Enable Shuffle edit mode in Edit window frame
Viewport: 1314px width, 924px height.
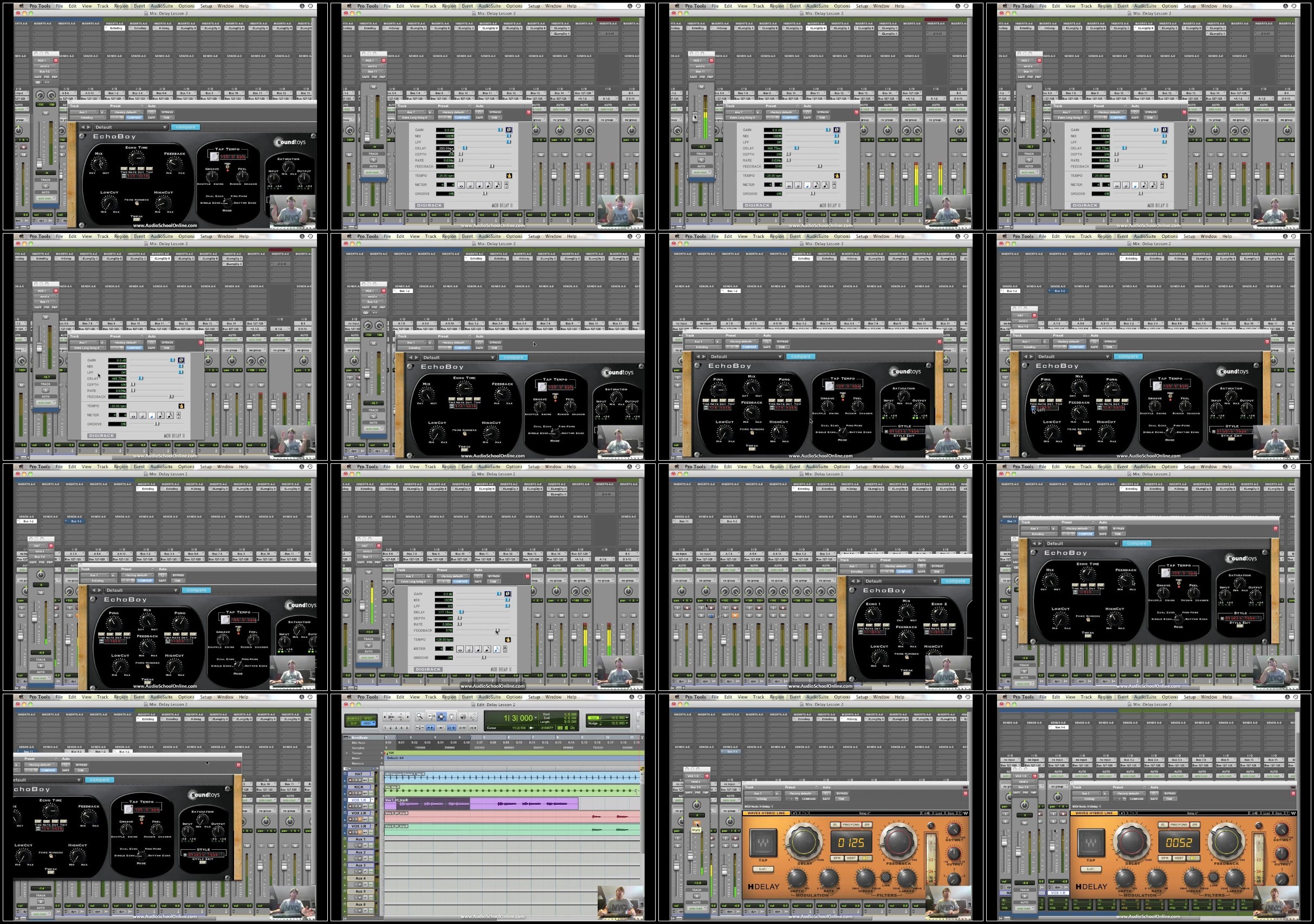pyautogui.click(x=354, y=719)
